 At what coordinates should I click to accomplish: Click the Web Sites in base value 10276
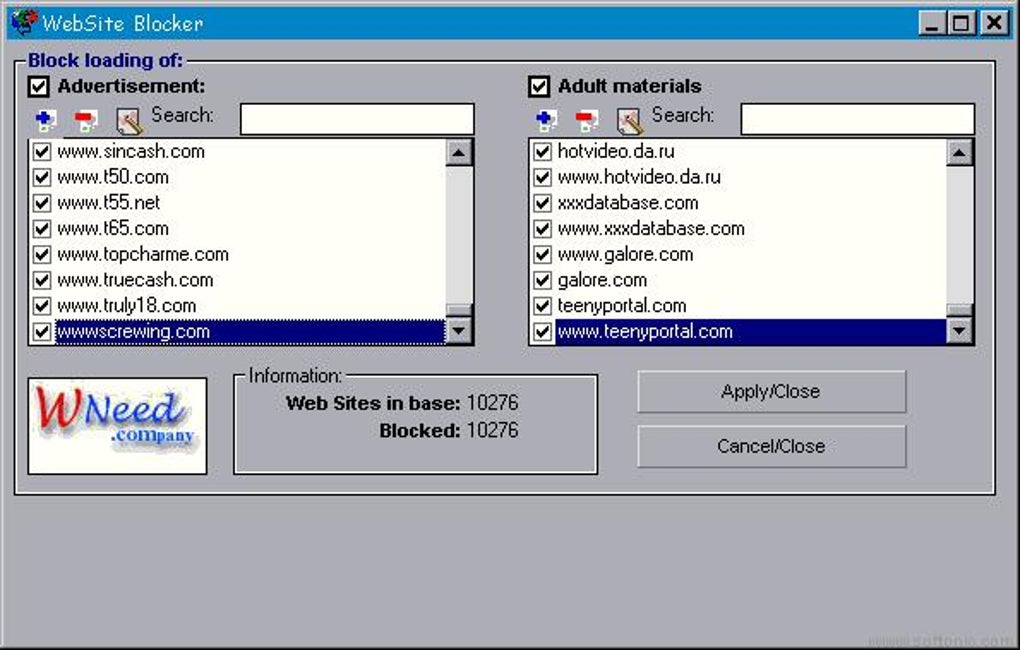pos(492,403)
